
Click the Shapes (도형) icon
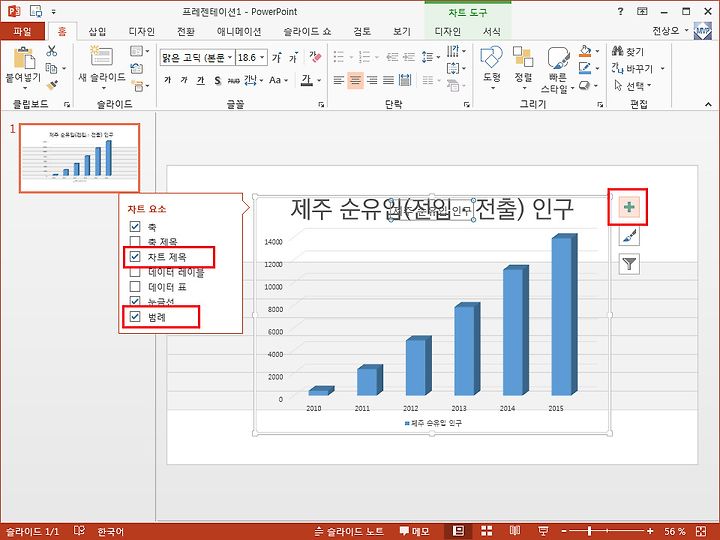point(491,57)
